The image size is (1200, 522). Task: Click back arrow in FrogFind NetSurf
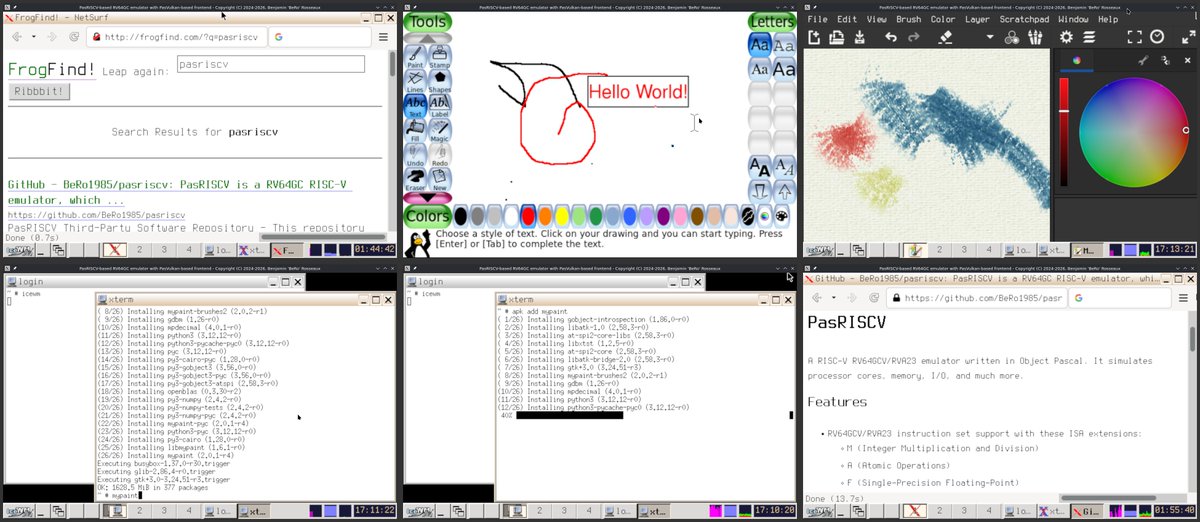16,37
